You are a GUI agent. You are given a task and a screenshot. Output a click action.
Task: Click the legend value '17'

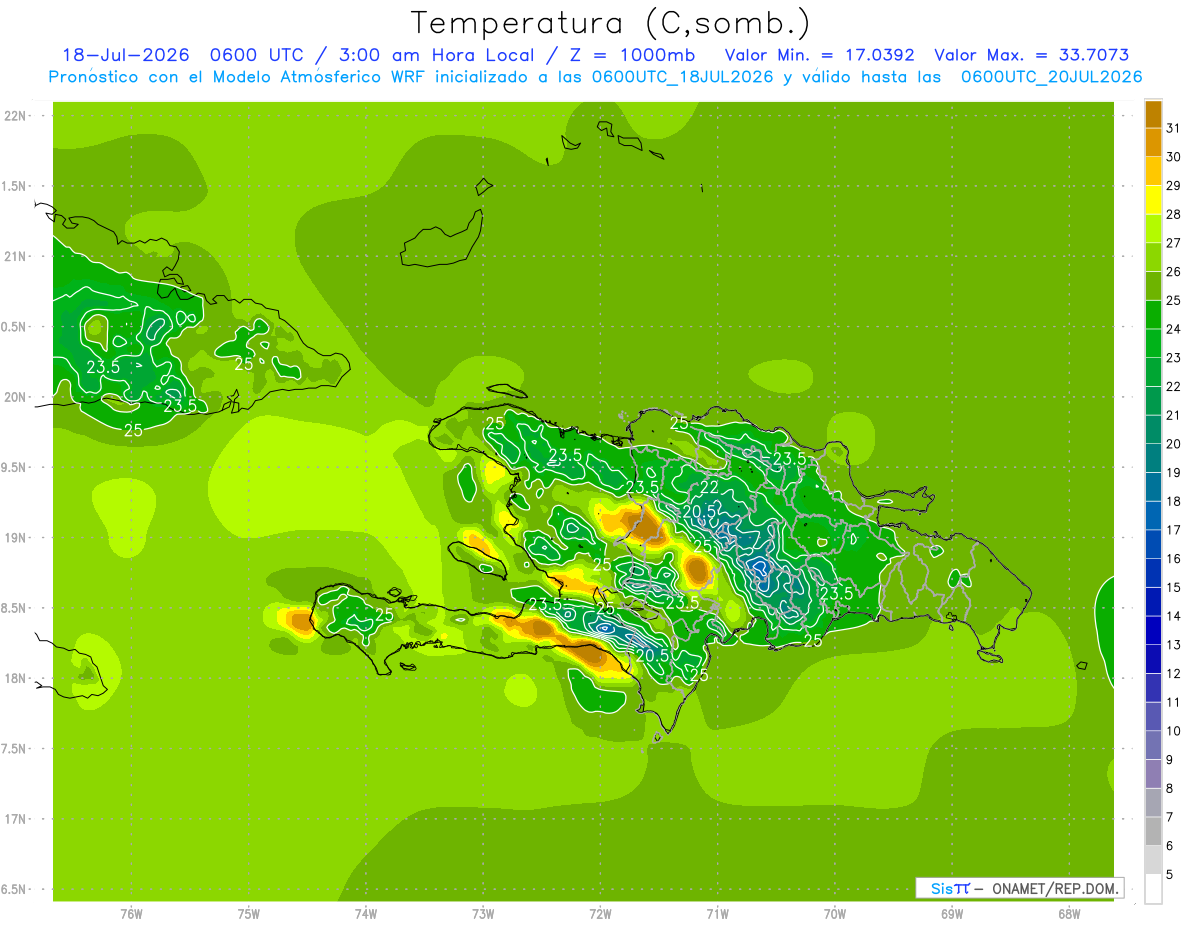point(1174,530)
